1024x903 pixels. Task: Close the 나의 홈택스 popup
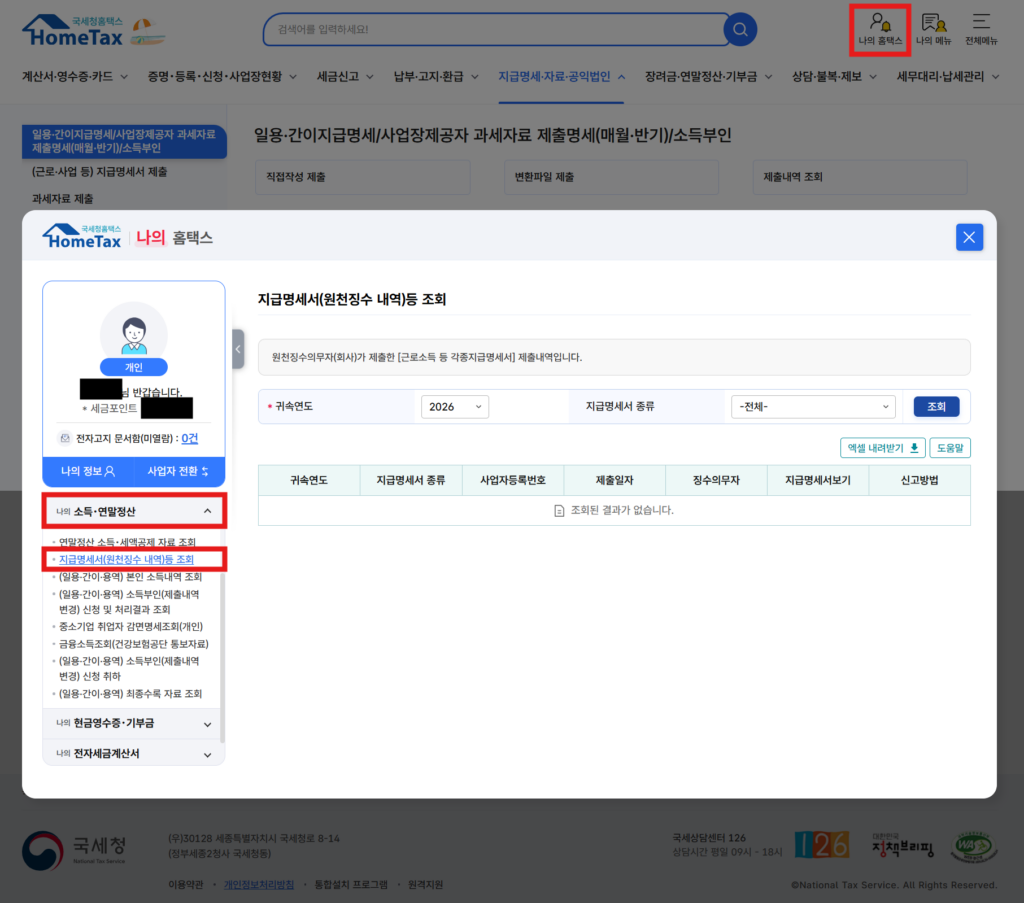point(969,237)
